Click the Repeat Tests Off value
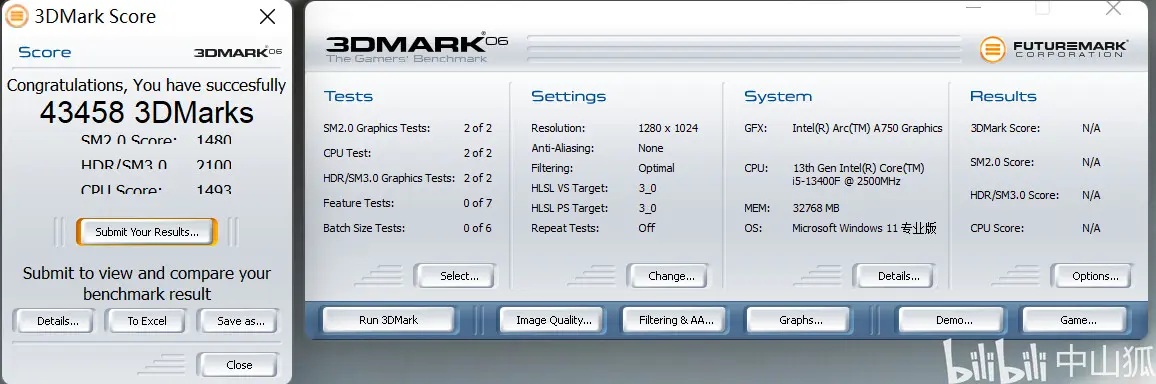The height and width of the screenshot is (384, 1156). [x=647, y=228]
